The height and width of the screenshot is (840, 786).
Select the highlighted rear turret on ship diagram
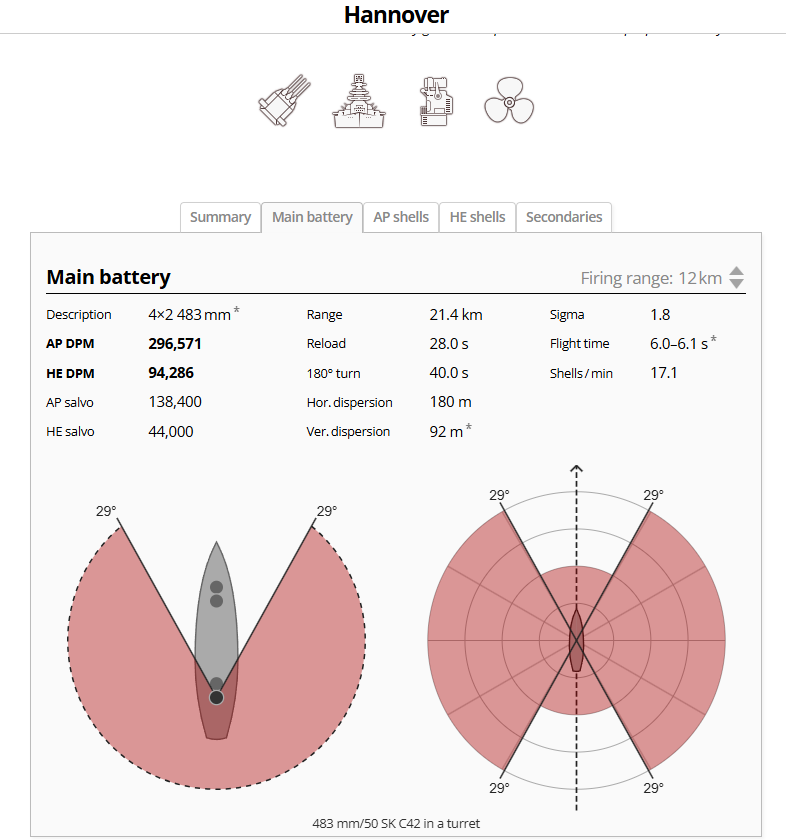[216, 697]
